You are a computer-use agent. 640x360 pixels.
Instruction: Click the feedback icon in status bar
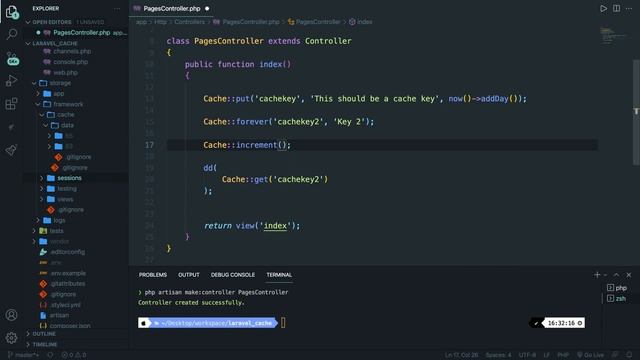coord(615,355)
